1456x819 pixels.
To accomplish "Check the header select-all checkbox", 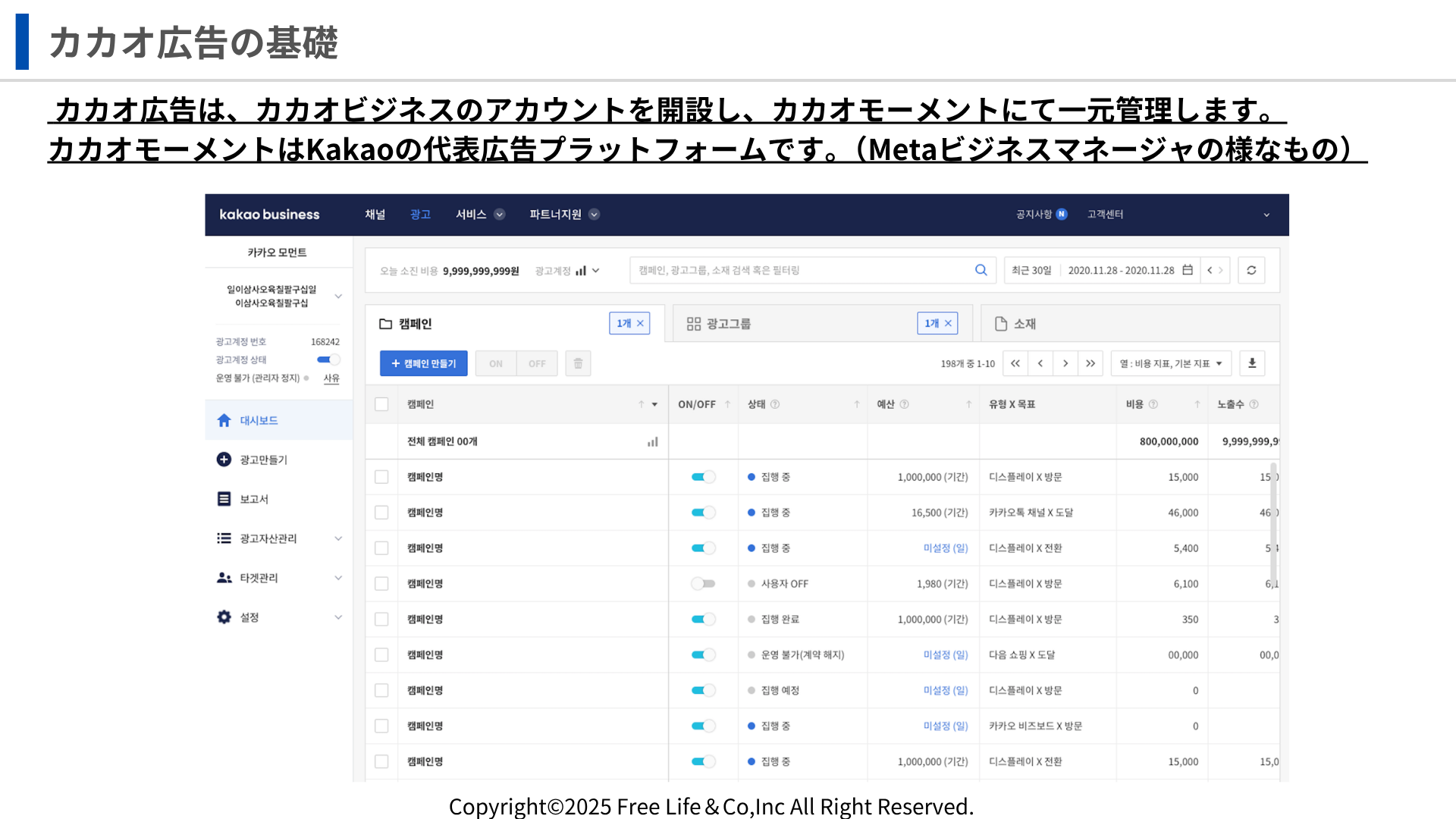I will (x=381, y=404).
